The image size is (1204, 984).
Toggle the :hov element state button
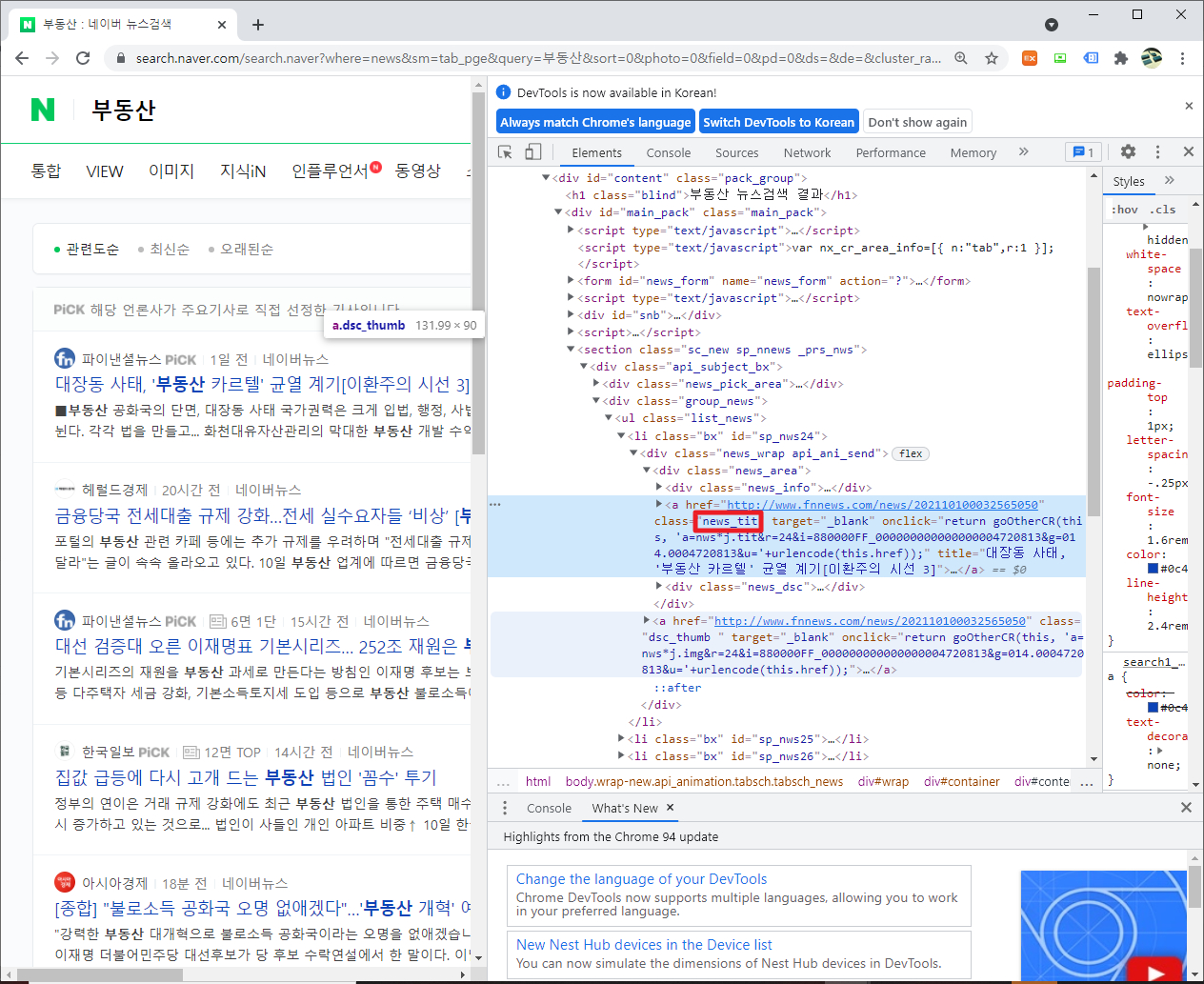coord(1125,210)
